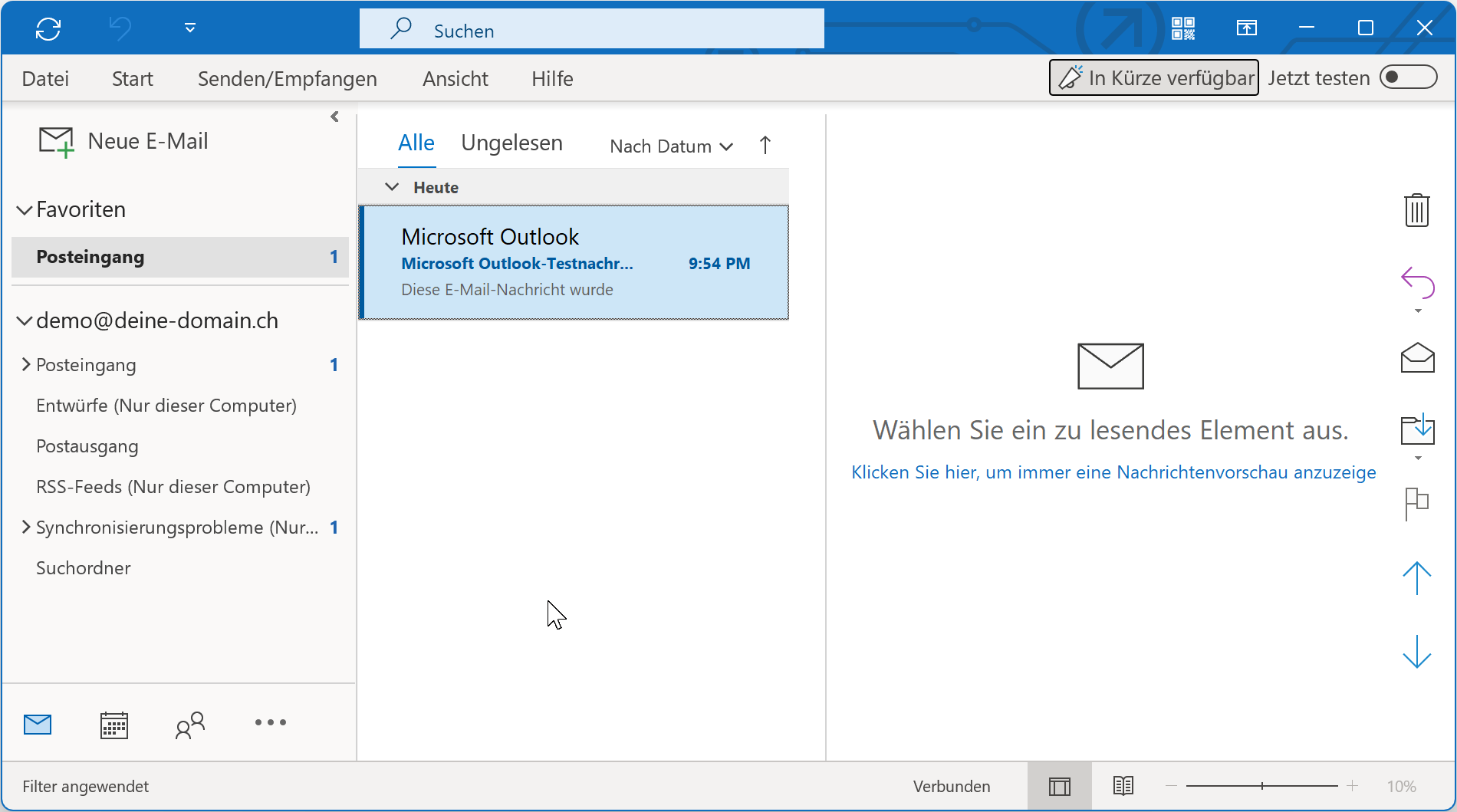Screen dimensions: 1457x812
Task: Select Posteingang under Favoriten
Action: tap(180, 257)
